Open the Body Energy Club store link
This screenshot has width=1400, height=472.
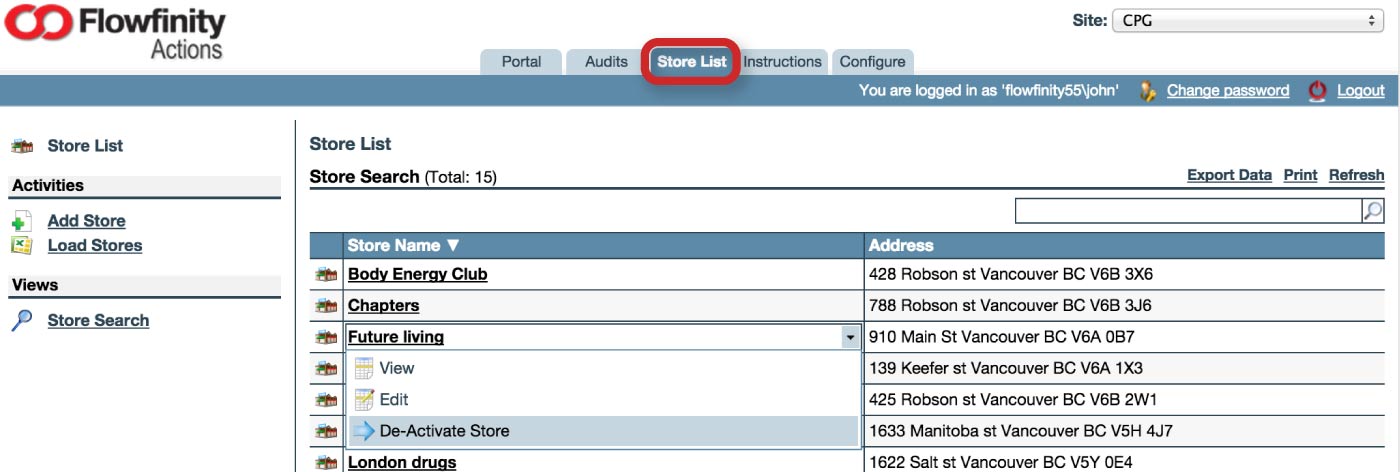coord(417,274)
